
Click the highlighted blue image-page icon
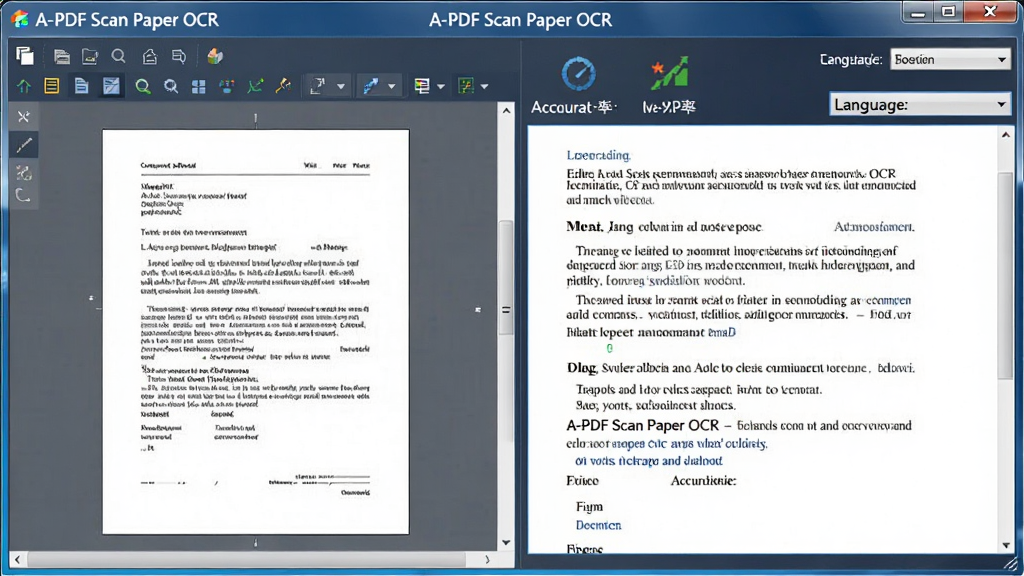pos(112,86)
